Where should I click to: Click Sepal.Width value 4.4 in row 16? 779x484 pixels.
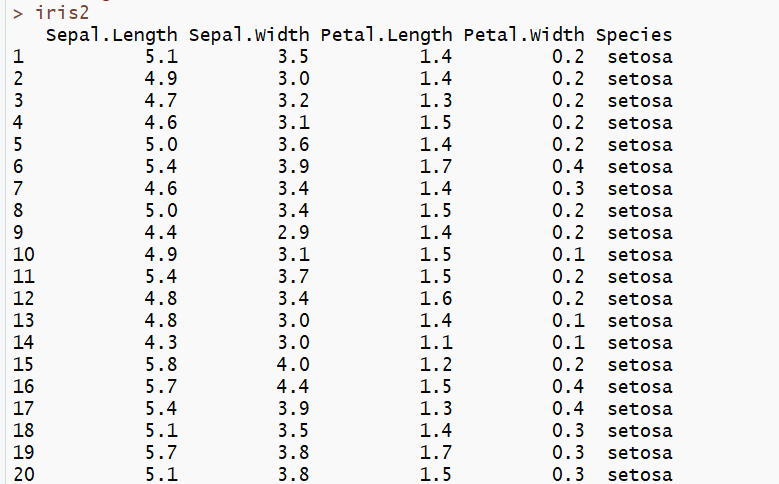(x=293, y=387)
